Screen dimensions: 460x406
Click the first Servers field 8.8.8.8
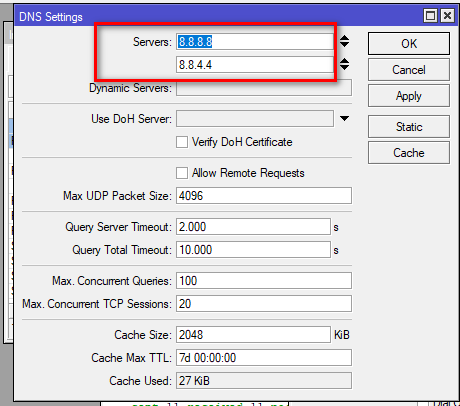coord(255,42)
